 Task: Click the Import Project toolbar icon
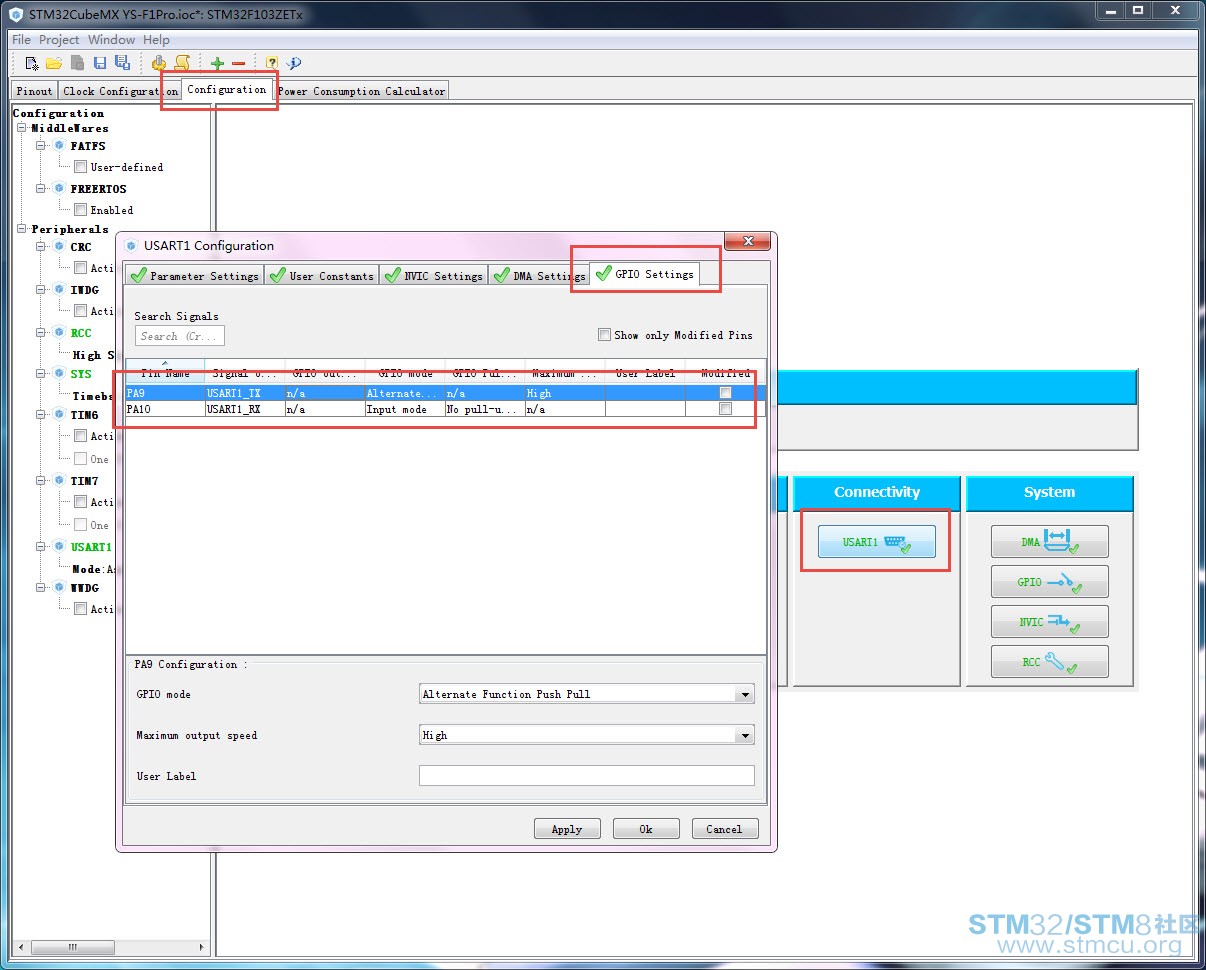coord(77,63)
